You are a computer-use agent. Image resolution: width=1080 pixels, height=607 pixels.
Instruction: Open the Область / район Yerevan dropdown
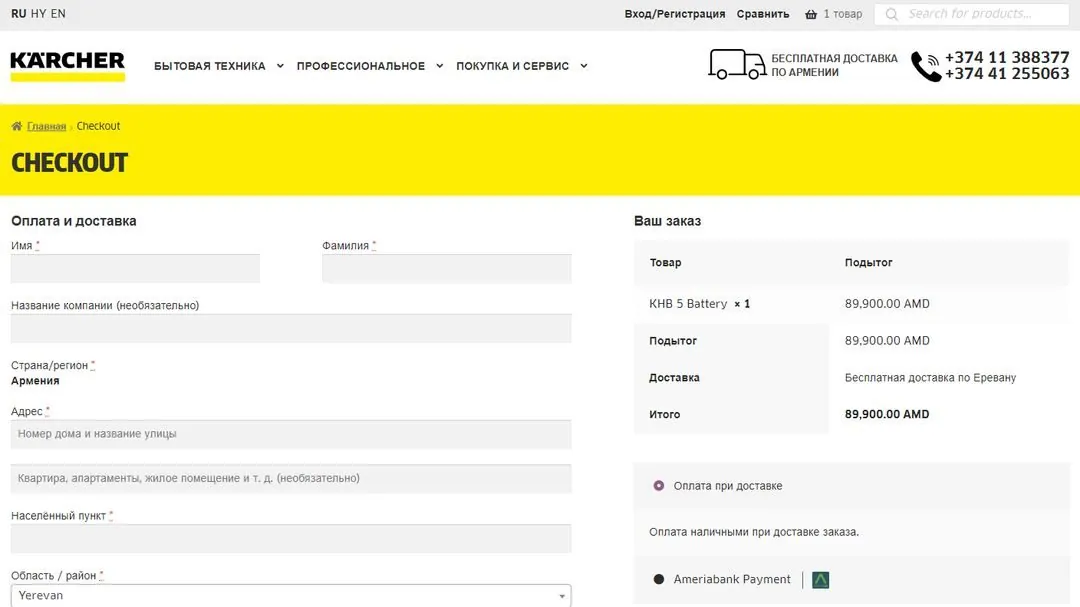291,595
